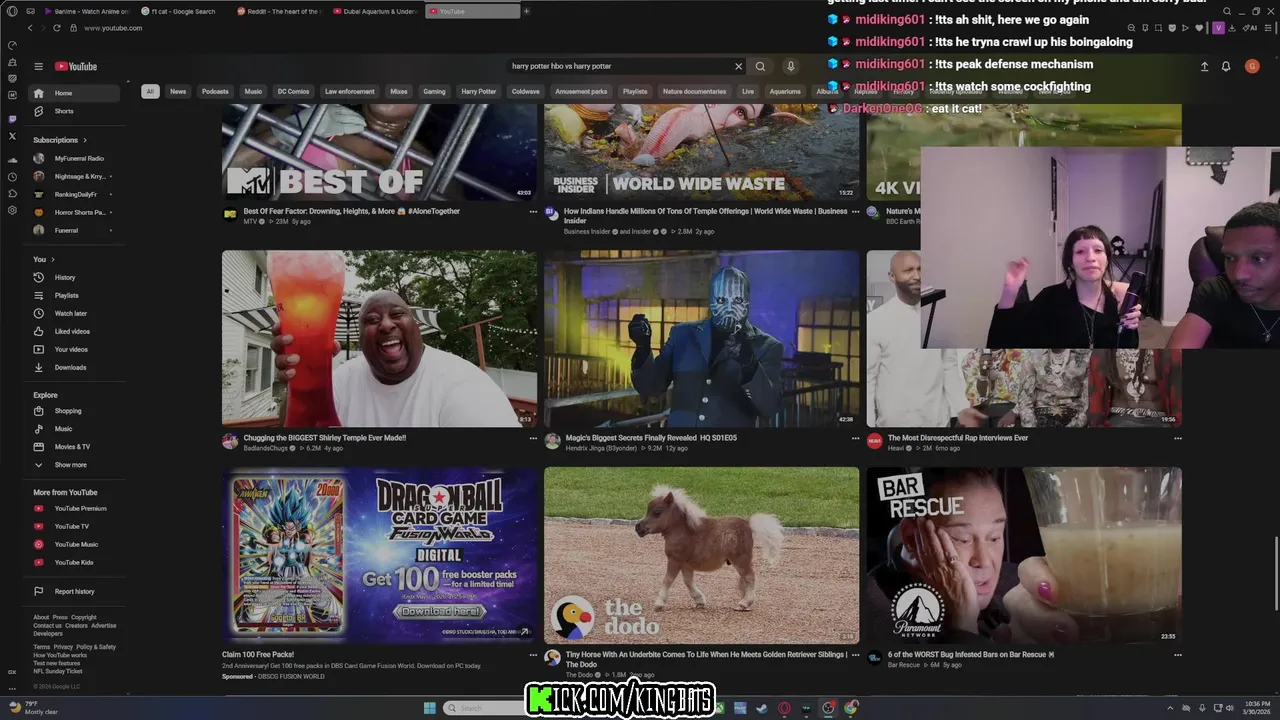Image resolution: width=1280 pixels, height=720 pixels.
Task: Open YouTube Kids link
Action: pyautogui.click(x=73, y=562)
